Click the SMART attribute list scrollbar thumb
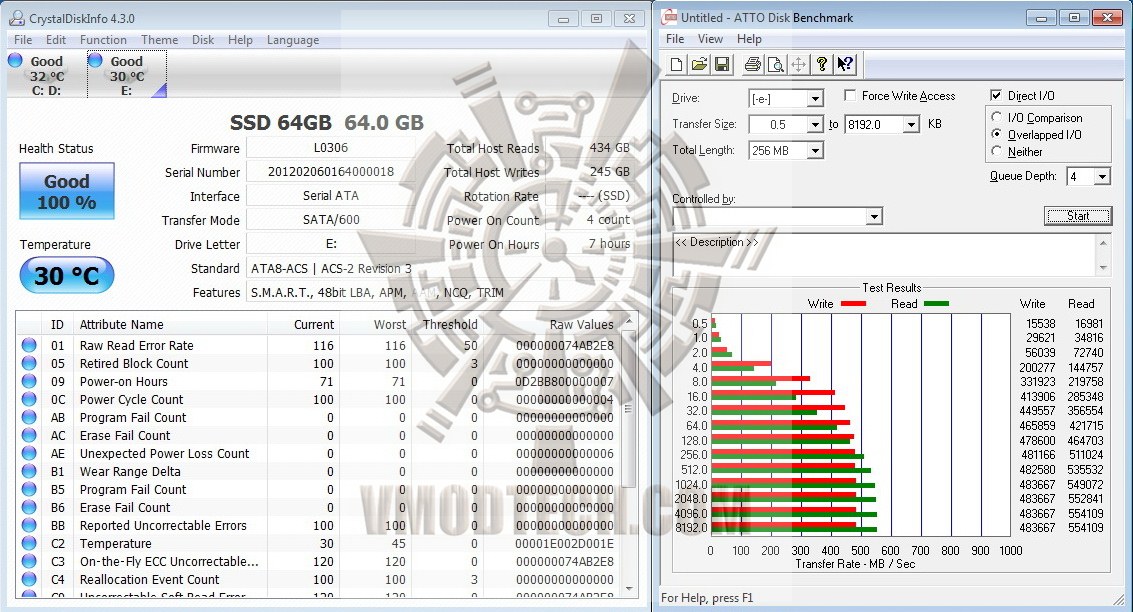The image size is (1133, 612). click(628, 408)
